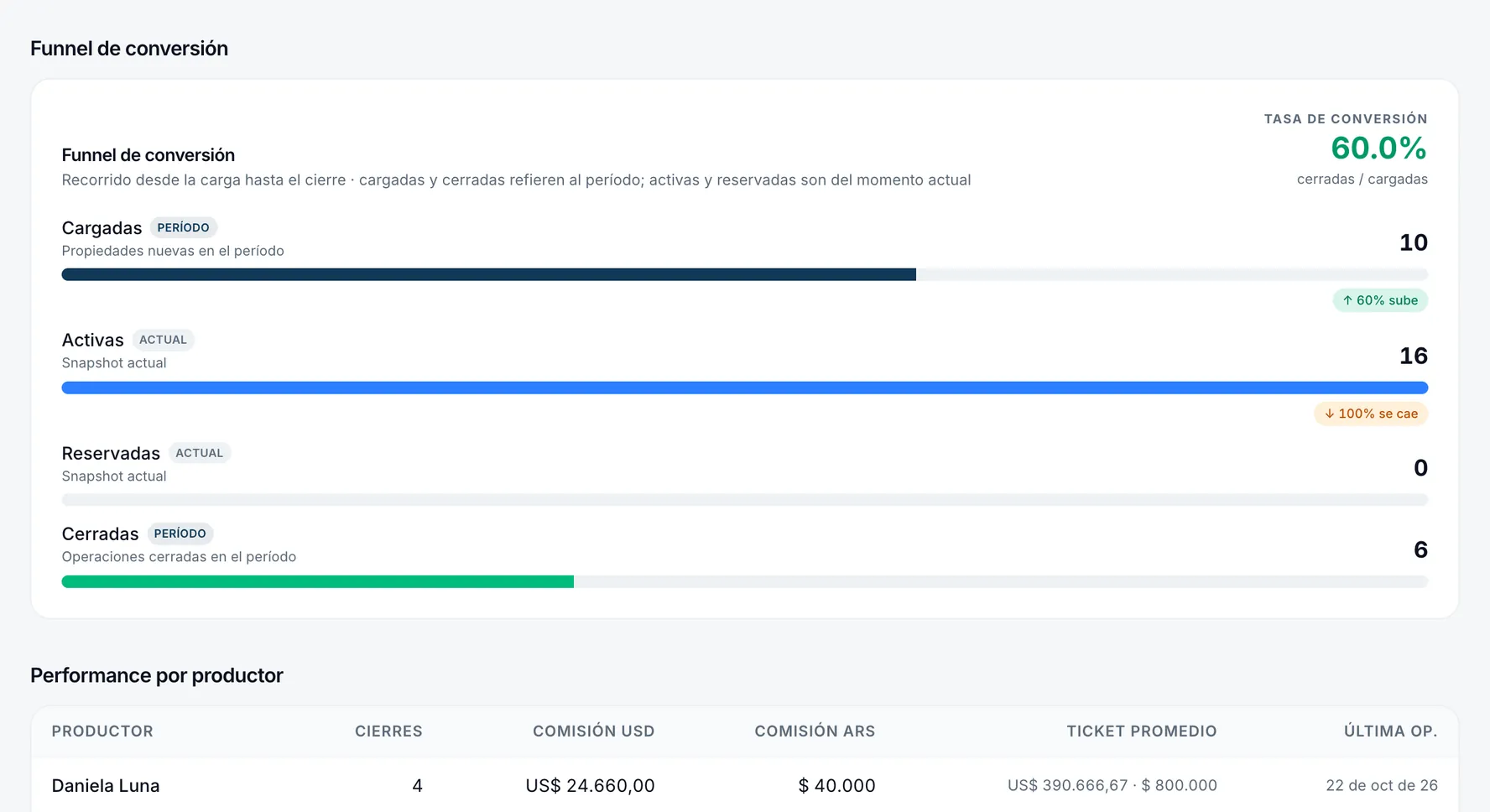
Task: Click the PERÍODO badge next to Cargadas
Action: 184,227
